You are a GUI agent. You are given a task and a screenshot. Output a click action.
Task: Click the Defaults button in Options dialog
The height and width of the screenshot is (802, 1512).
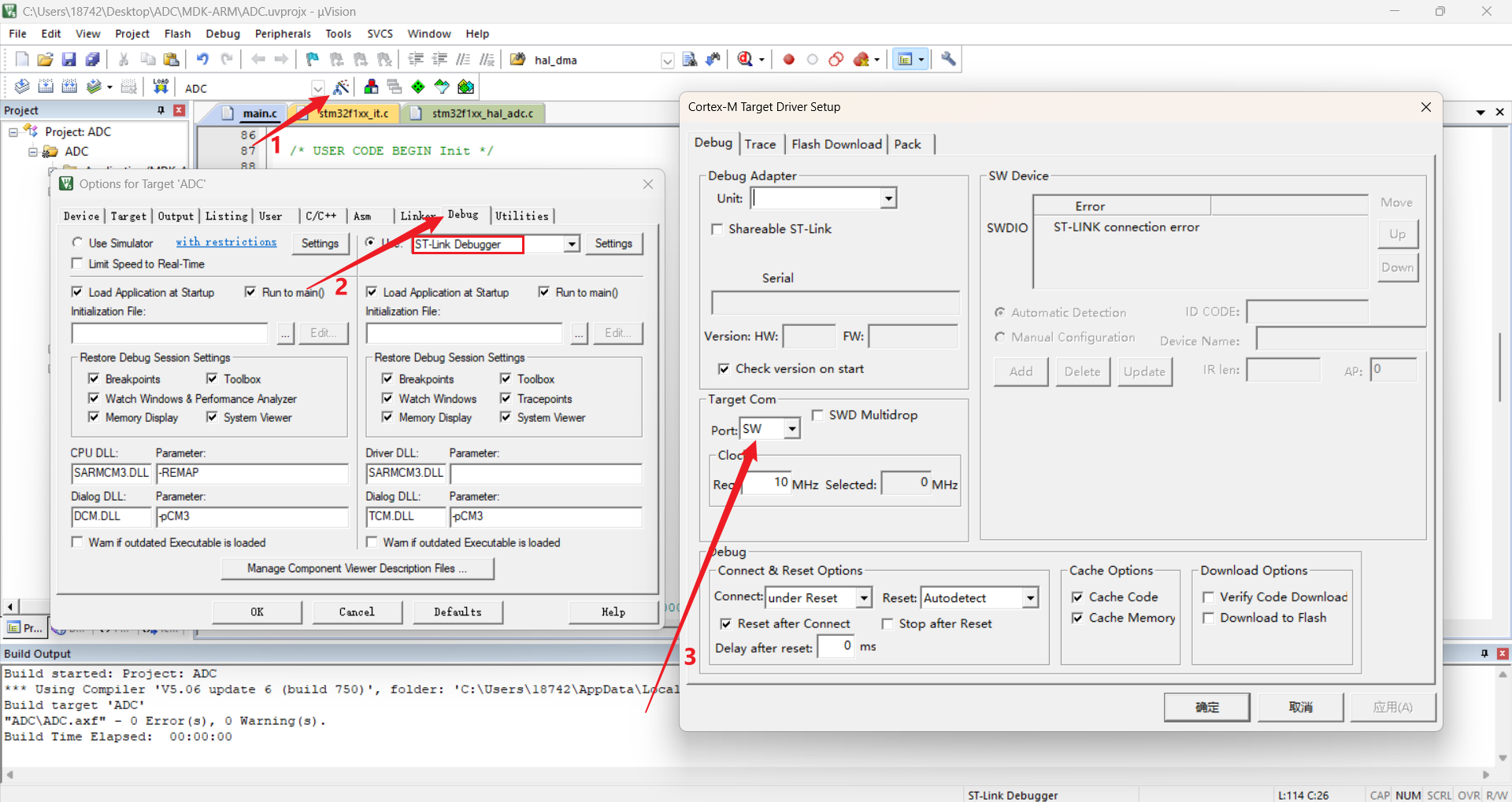tap(458, 612)
